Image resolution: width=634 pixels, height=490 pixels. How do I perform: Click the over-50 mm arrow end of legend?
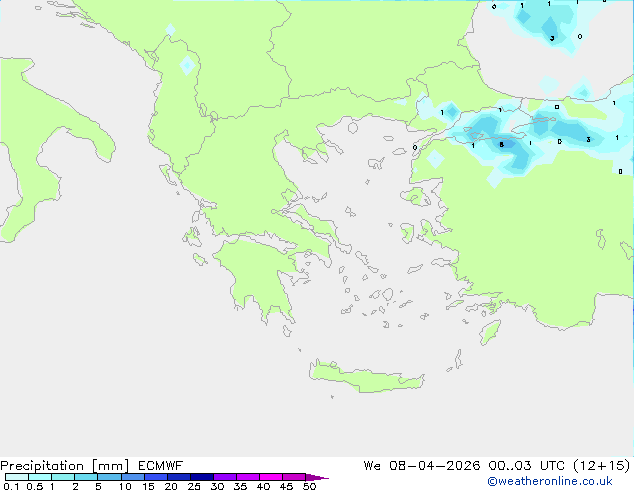point(317,478)
